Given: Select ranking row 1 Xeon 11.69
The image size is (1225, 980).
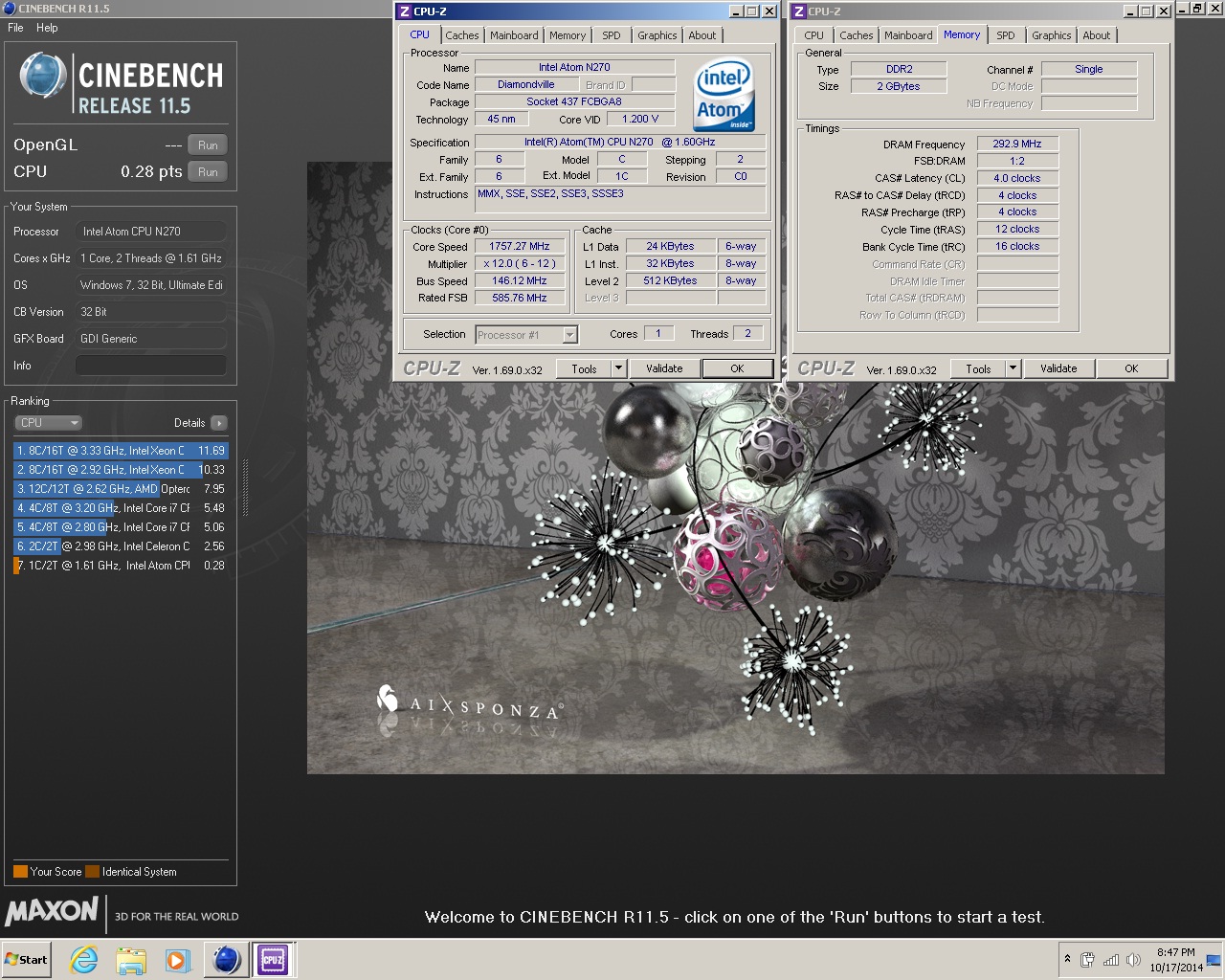Looking at the screenshot, I should click(120, 451).
